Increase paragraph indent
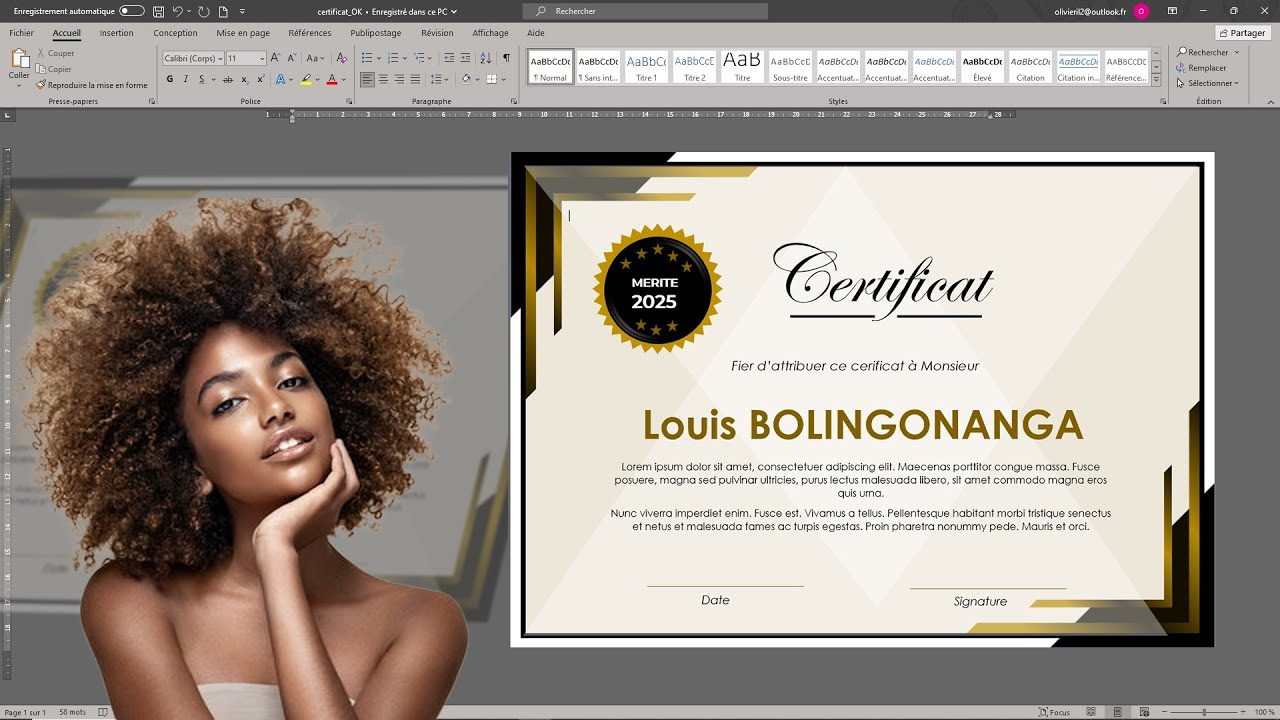Screen dimensions: 1280x720 (x=465, y=58)
